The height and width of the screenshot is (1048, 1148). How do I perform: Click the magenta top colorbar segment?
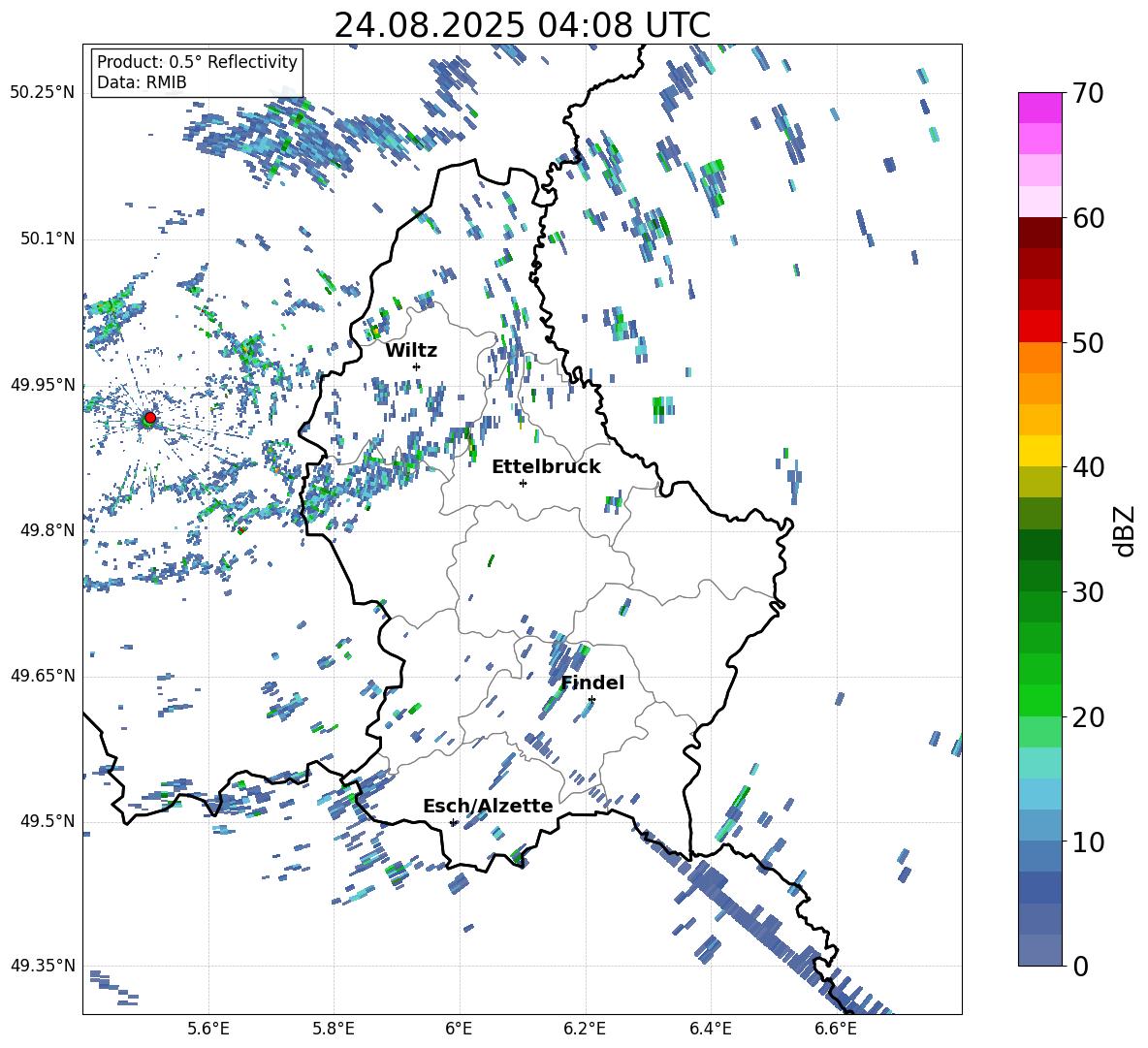1040,108
